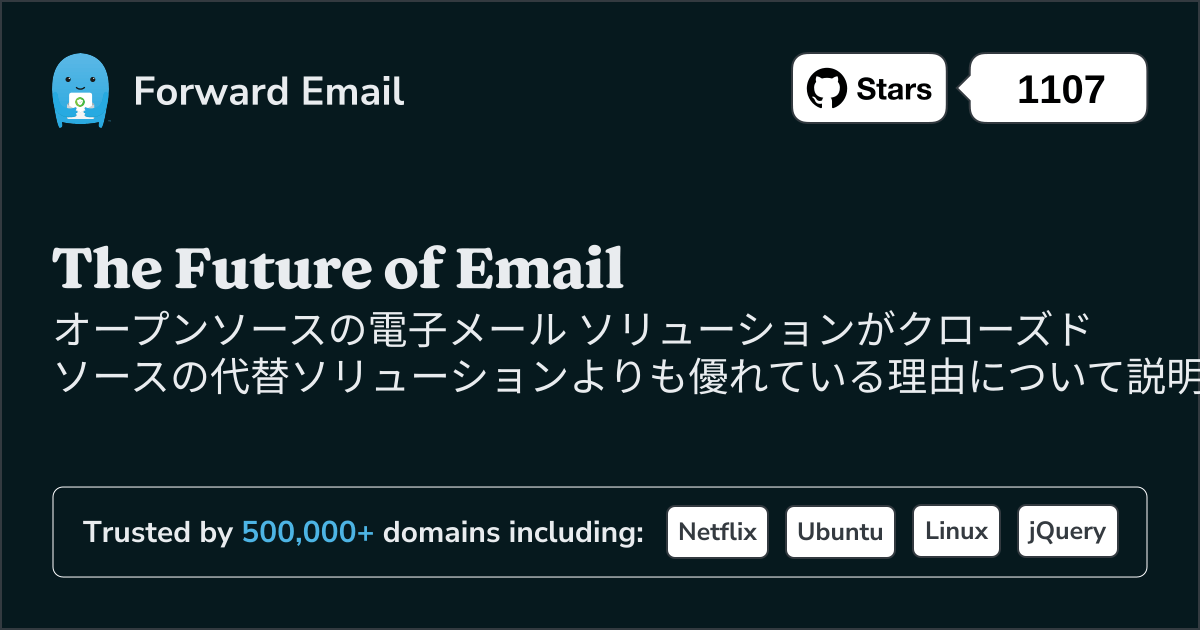Click the Trusted by text

[x=158, y=532]
